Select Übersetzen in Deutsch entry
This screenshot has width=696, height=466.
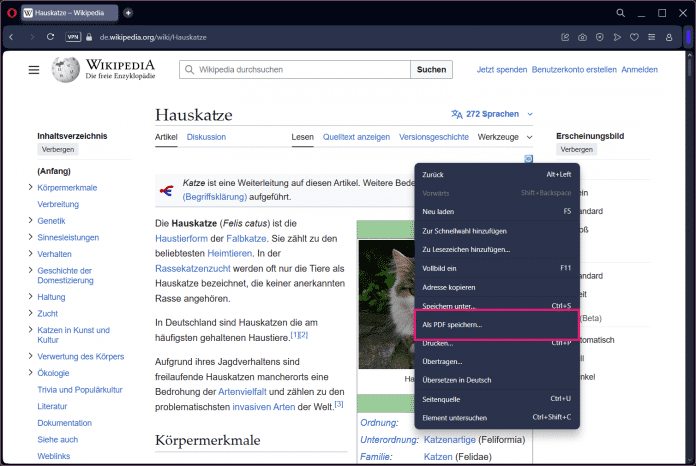click(497, 380)
